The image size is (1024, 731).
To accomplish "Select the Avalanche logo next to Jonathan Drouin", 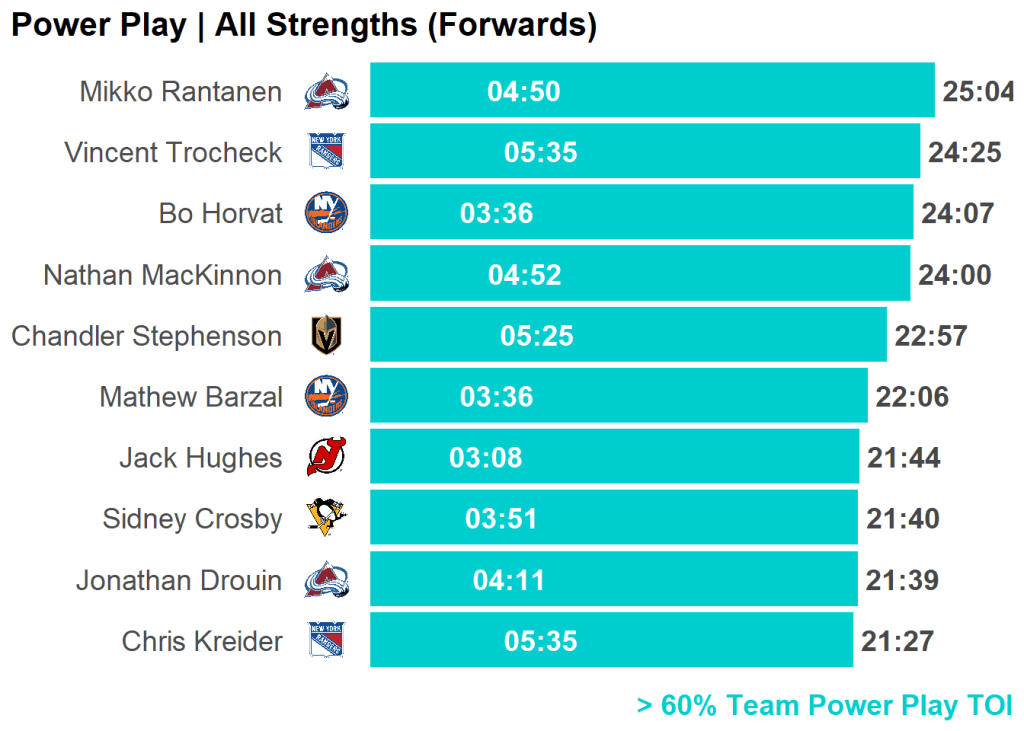I will pyautogui.click(x=326, y=580).
